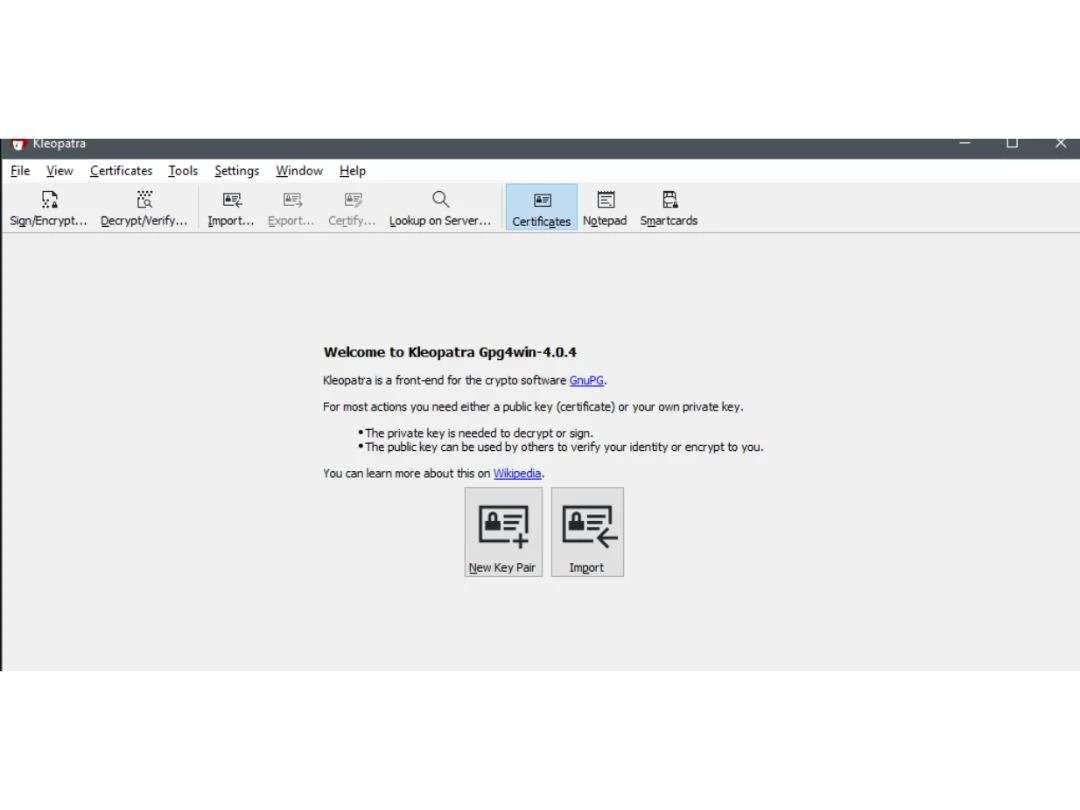This screenshot has width=1080, height=810.
Task: Open the View menu
Action: click(x=59, y=170)
